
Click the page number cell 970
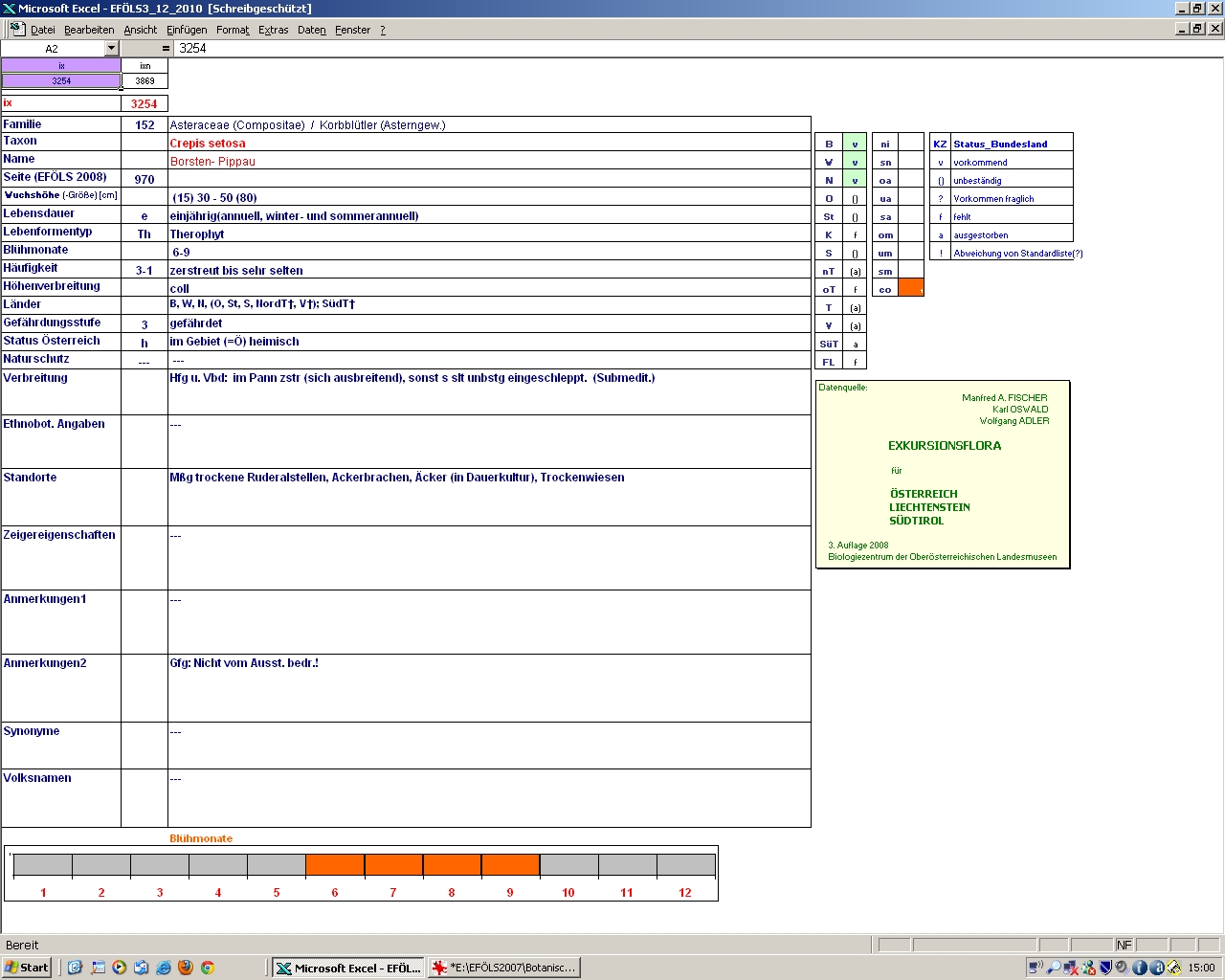pos(145,179)
